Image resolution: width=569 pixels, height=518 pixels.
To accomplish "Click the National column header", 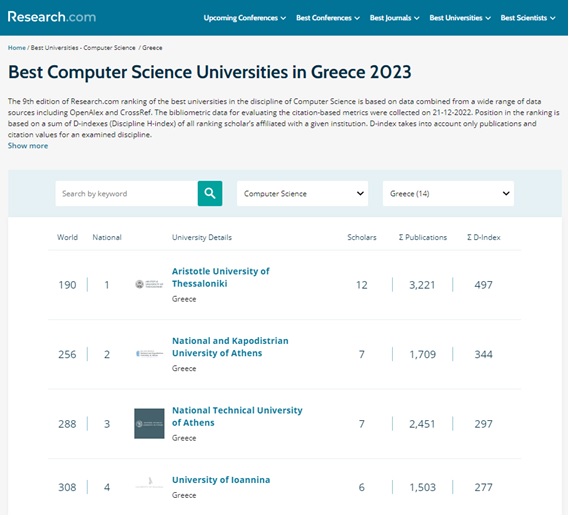I will [107, 237].
